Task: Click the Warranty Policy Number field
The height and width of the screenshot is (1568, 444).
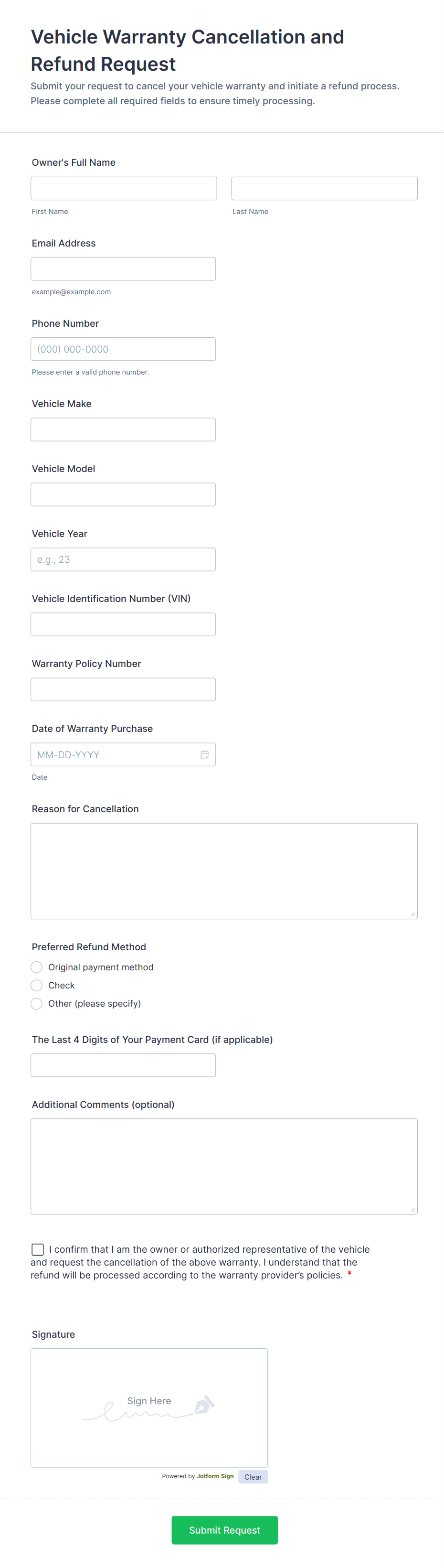Action: tap(123, 690)
